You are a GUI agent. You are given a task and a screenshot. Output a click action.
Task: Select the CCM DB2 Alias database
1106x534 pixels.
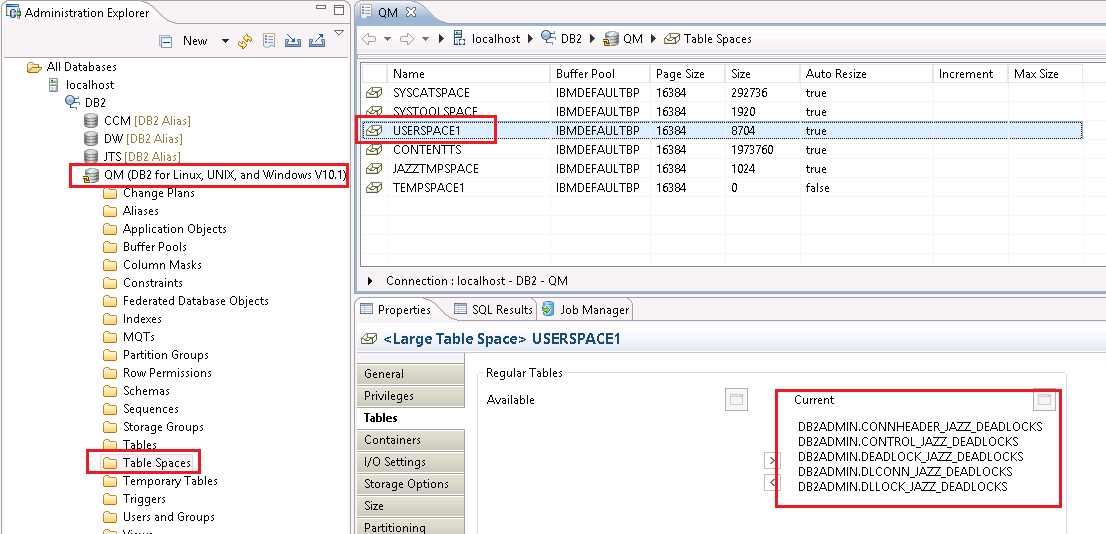click(137, 121)
